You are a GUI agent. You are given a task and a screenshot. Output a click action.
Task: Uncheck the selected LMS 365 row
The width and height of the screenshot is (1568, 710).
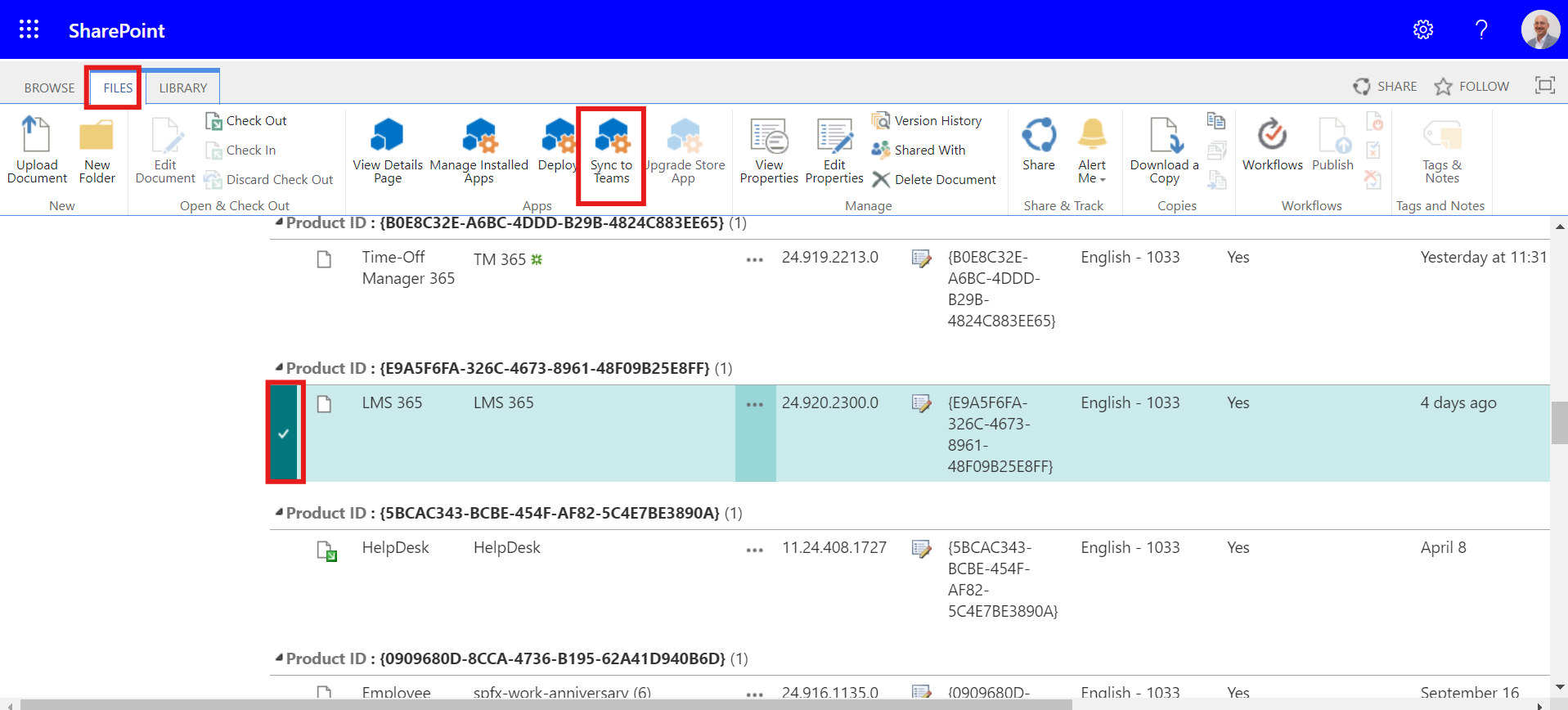click(284, 434)
